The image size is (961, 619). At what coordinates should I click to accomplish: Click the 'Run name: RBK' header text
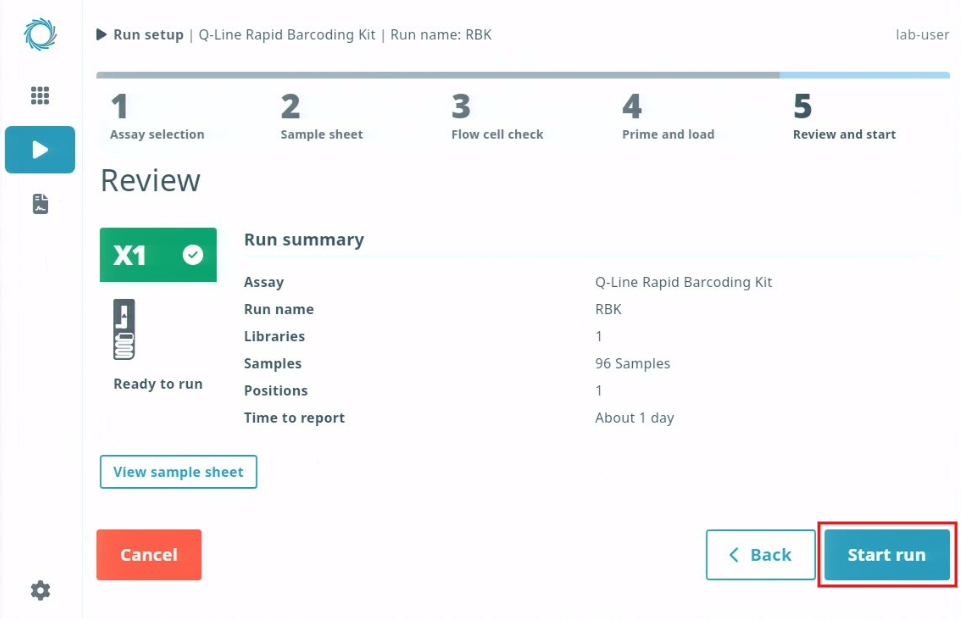(441, 35)
